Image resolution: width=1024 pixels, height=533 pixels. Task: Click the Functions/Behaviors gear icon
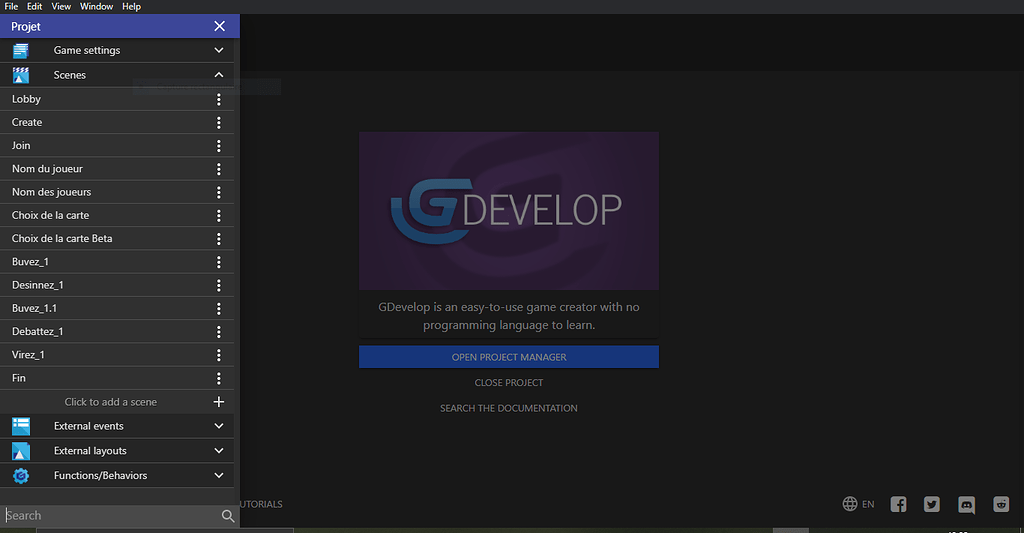[21, 476]
